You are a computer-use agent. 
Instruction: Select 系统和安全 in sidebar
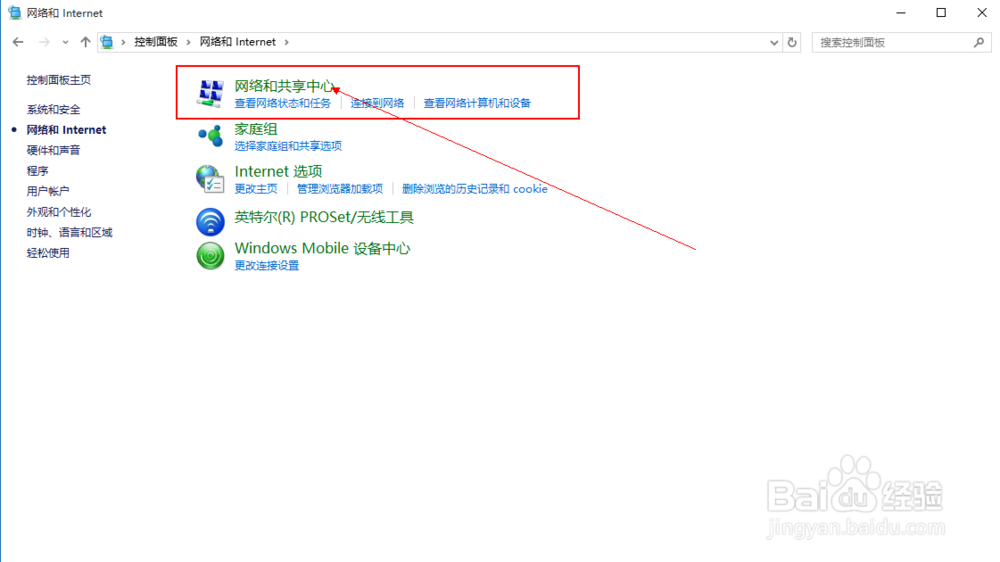pos(54,109)
